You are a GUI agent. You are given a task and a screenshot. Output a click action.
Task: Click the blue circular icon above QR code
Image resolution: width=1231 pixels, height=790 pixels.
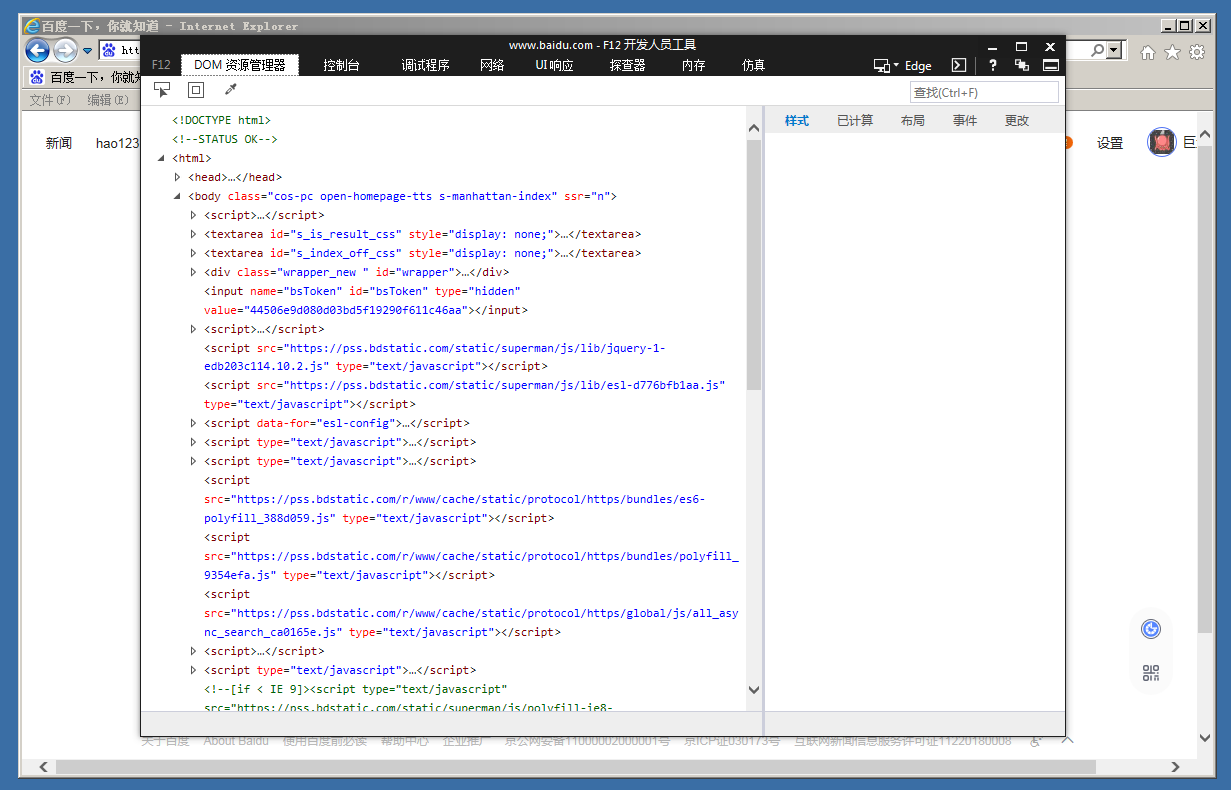click(x=1151, y=629)
